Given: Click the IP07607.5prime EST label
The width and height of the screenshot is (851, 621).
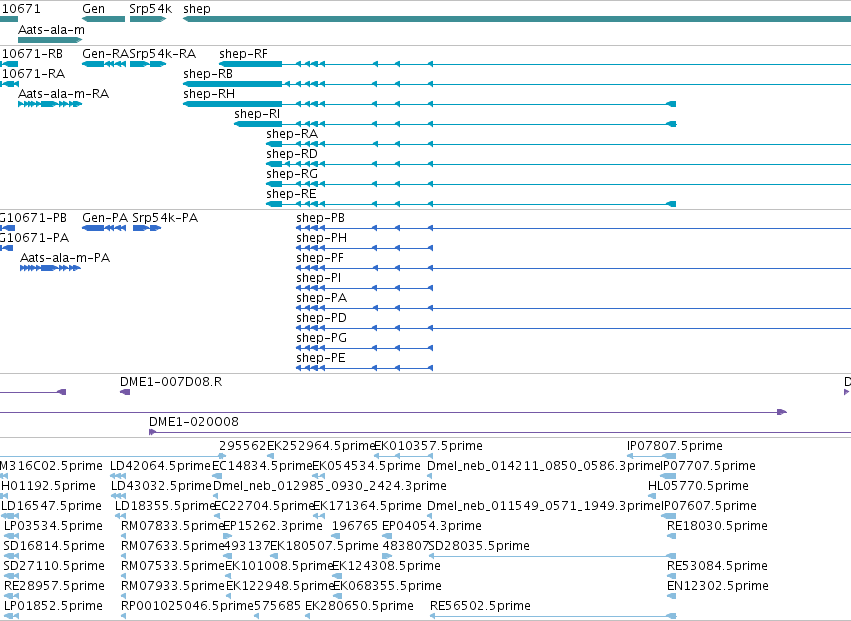Looking at the screenshot, I should click(x=708, y=506).
